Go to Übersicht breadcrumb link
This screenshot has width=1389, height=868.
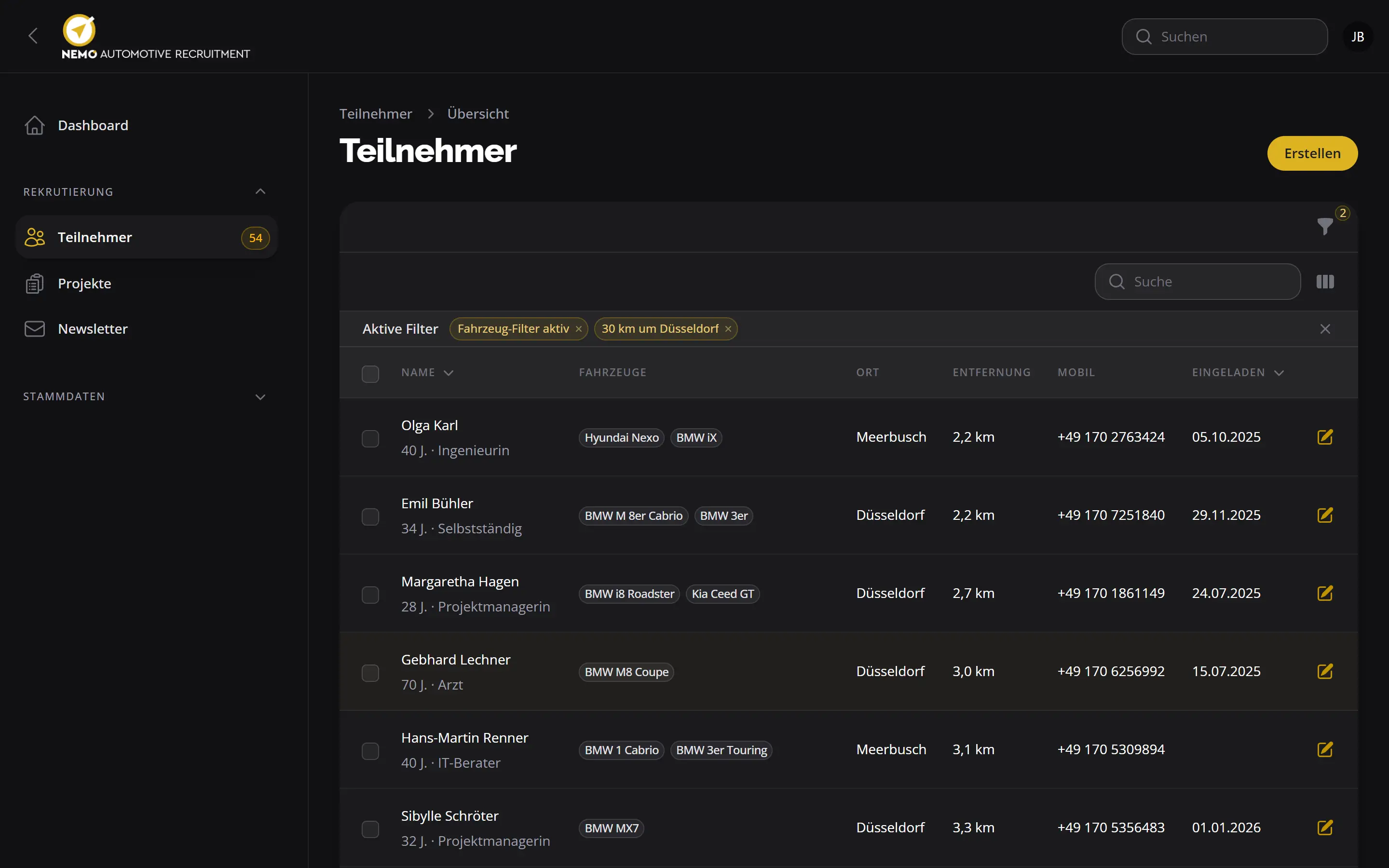(477, 114)
